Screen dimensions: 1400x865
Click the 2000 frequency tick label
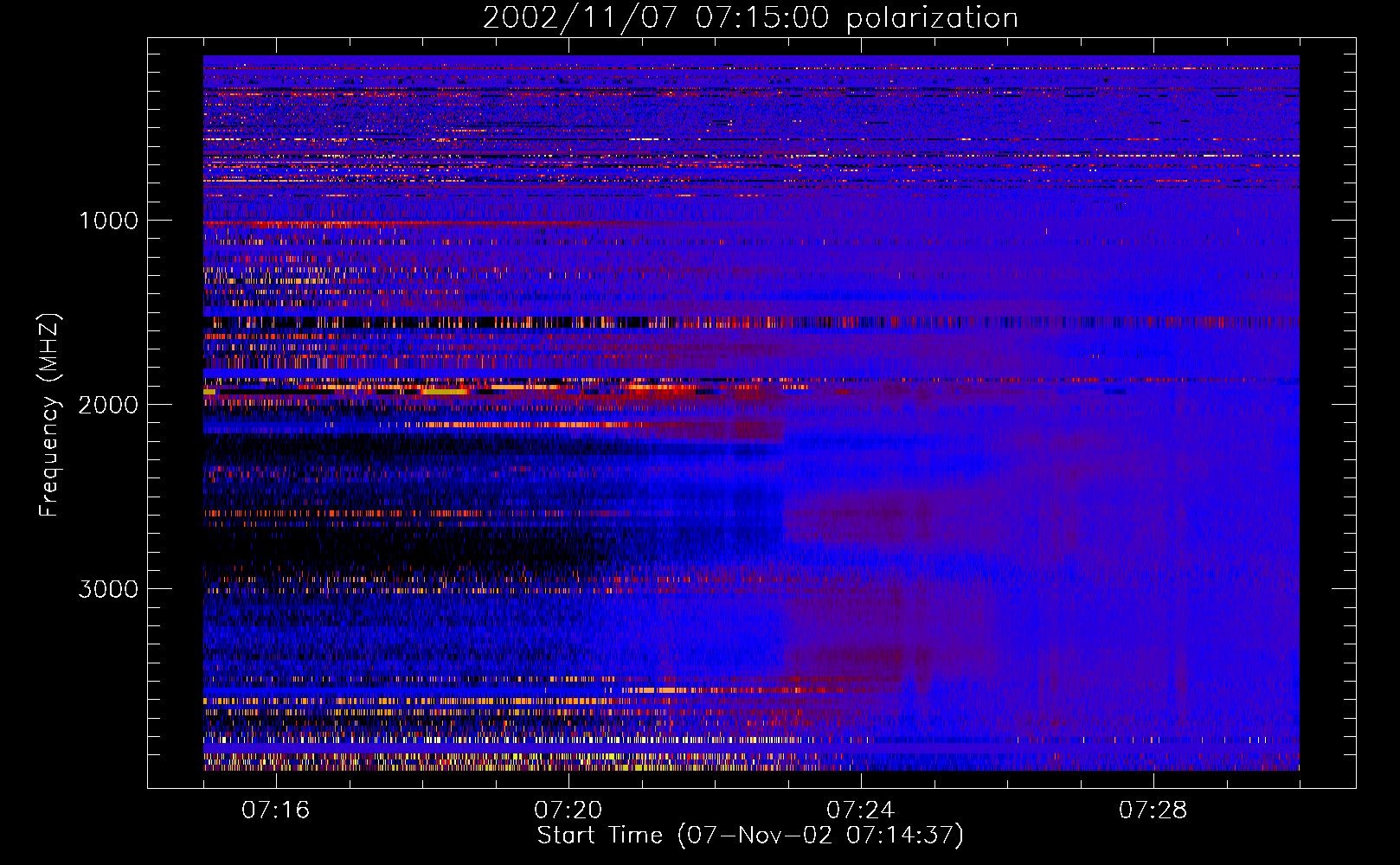(x=108, y=405)
